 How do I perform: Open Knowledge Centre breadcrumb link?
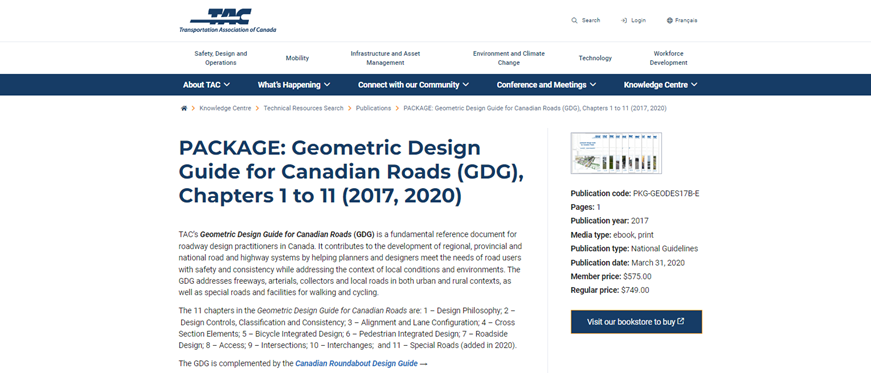pos(225,108)
